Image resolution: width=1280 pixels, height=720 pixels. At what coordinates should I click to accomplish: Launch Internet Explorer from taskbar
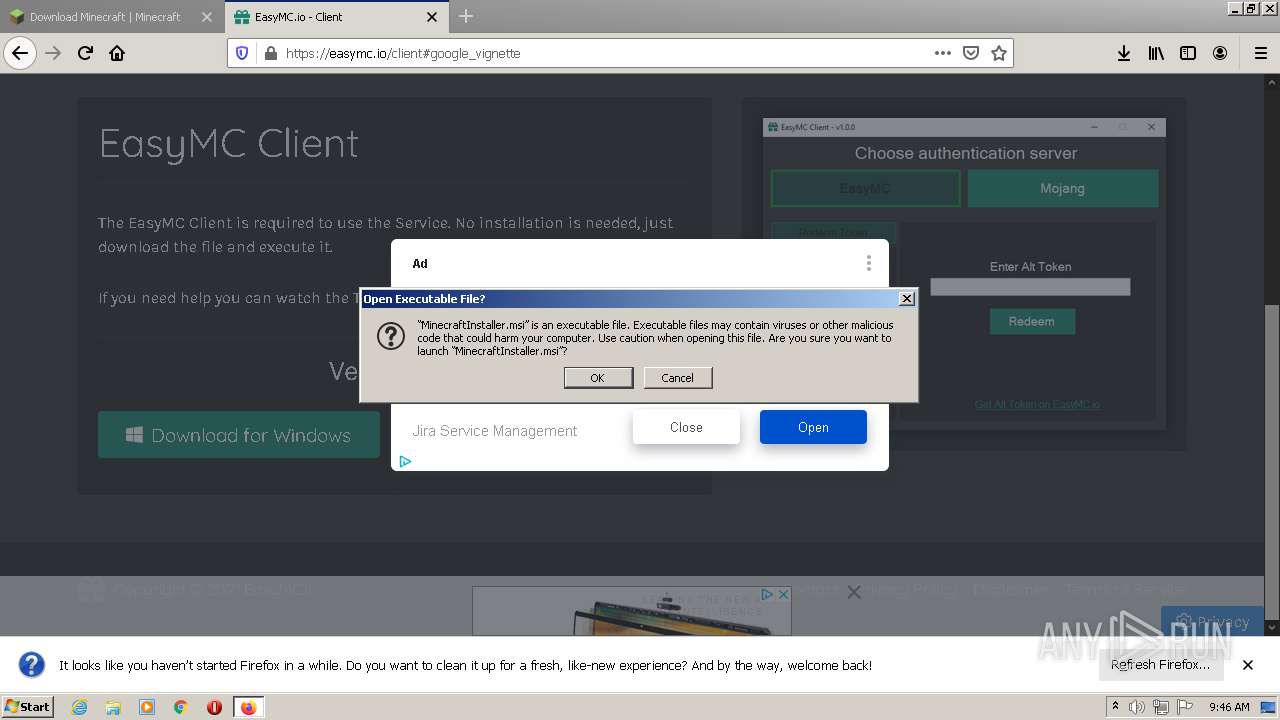(79, 707)
